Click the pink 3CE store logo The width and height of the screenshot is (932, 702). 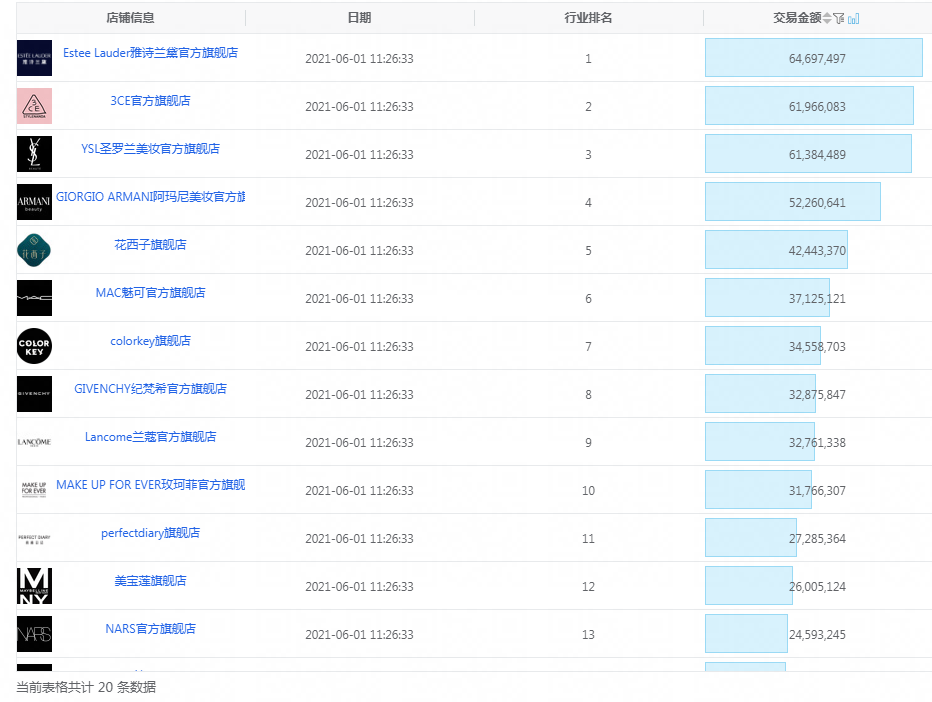(34, 106)
